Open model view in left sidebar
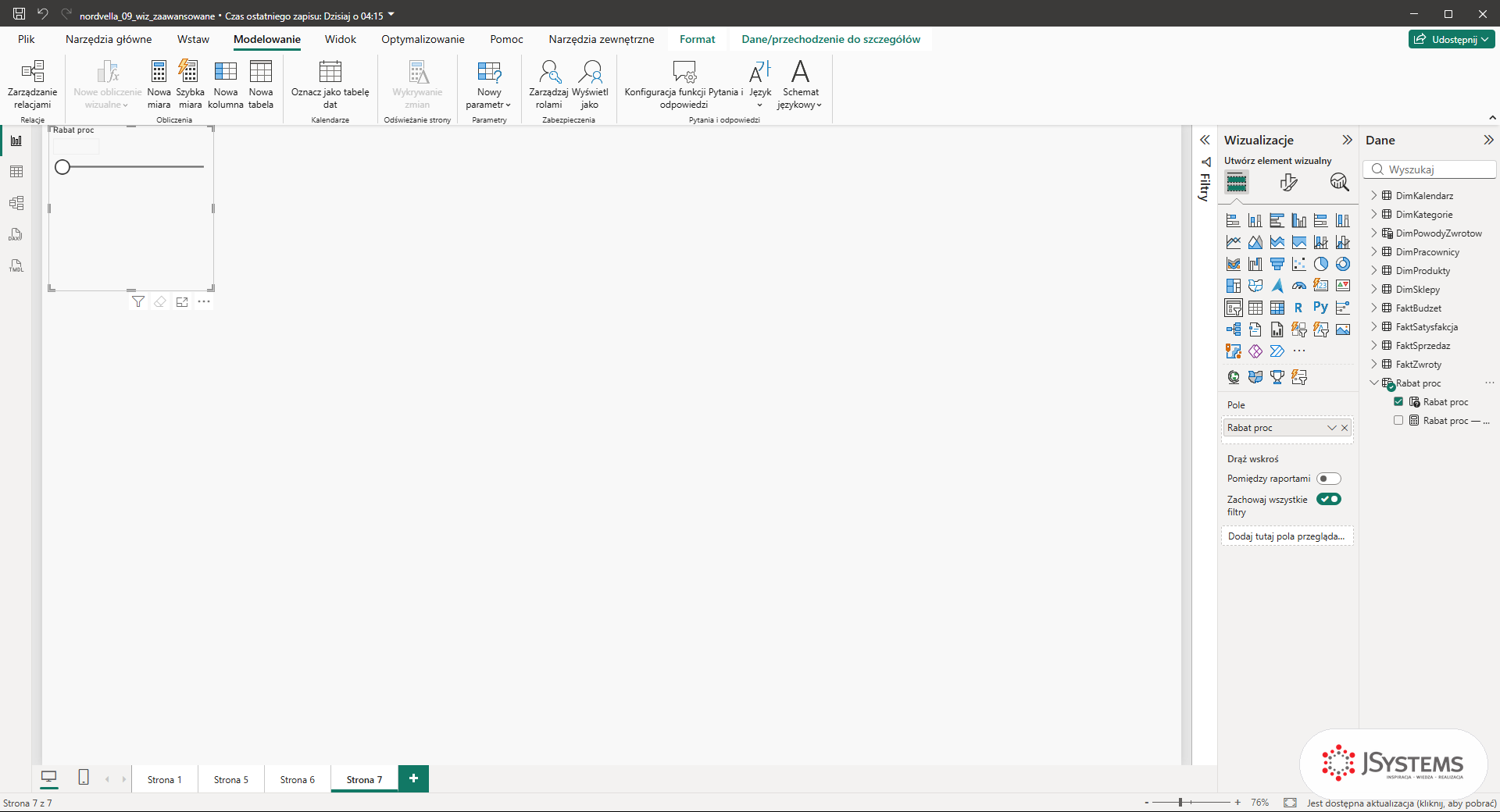The width and height of the screenshot is (1500, 812). tap(16, 203)
